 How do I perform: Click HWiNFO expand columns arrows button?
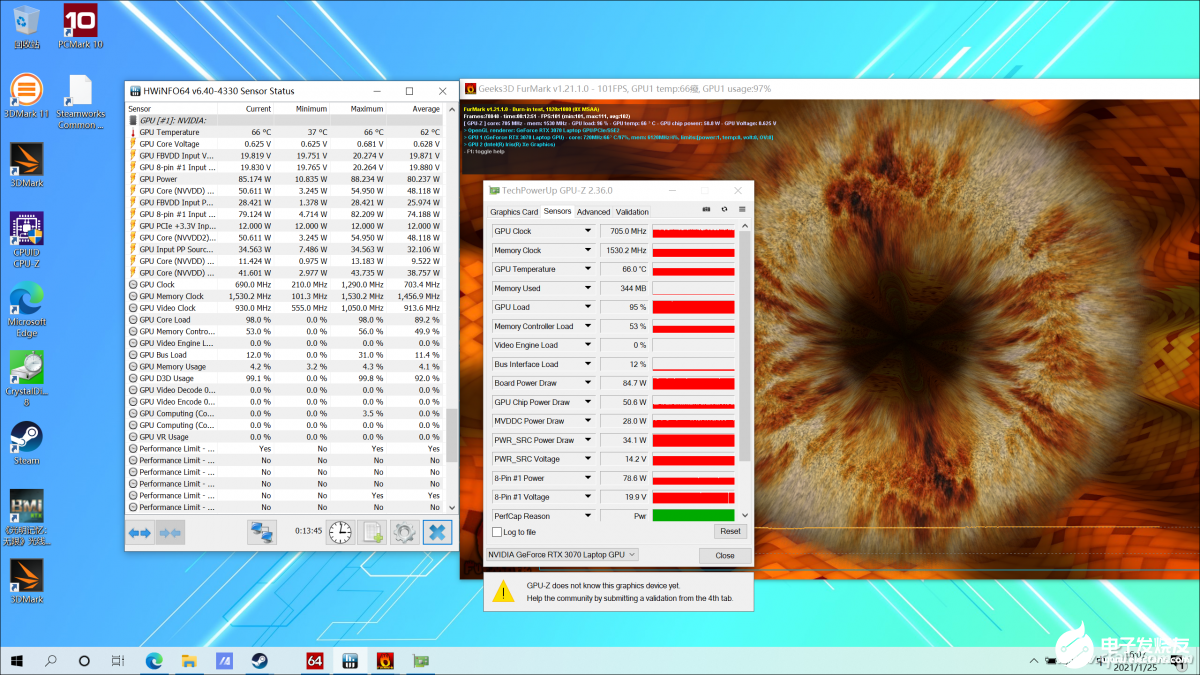139,533
